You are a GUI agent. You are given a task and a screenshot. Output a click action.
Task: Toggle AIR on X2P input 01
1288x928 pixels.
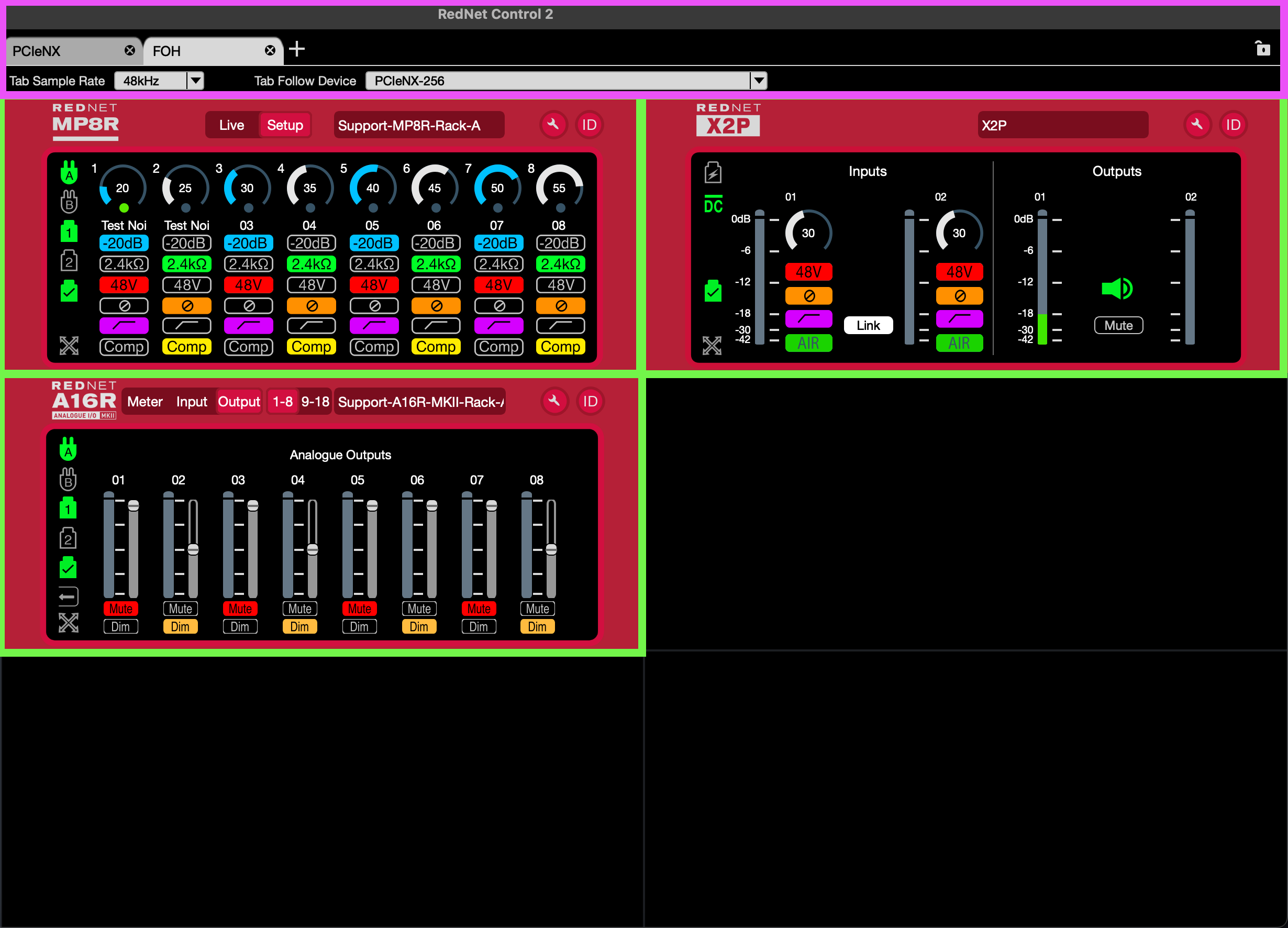[x=809, y=343]
